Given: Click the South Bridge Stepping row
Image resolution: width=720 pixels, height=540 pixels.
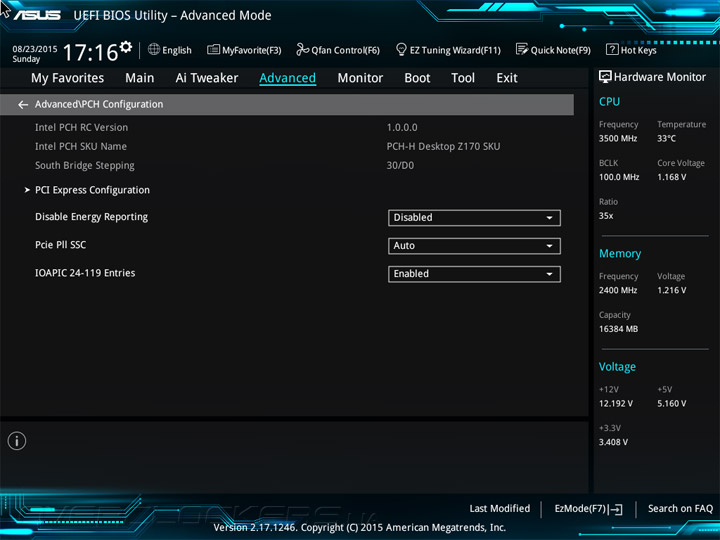Looking at the screenshot, I should point(85,166).
